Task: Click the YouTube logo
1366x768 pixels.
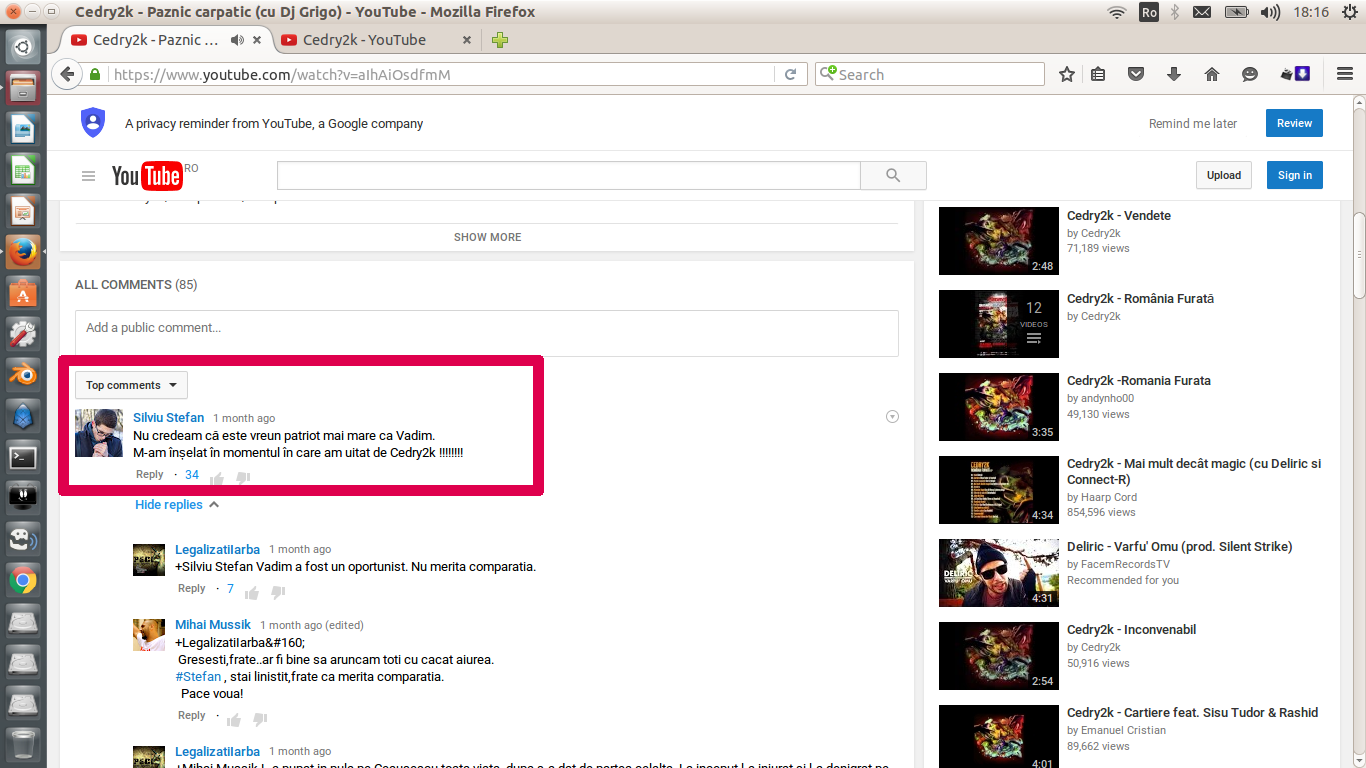Action: click(147, 176)
